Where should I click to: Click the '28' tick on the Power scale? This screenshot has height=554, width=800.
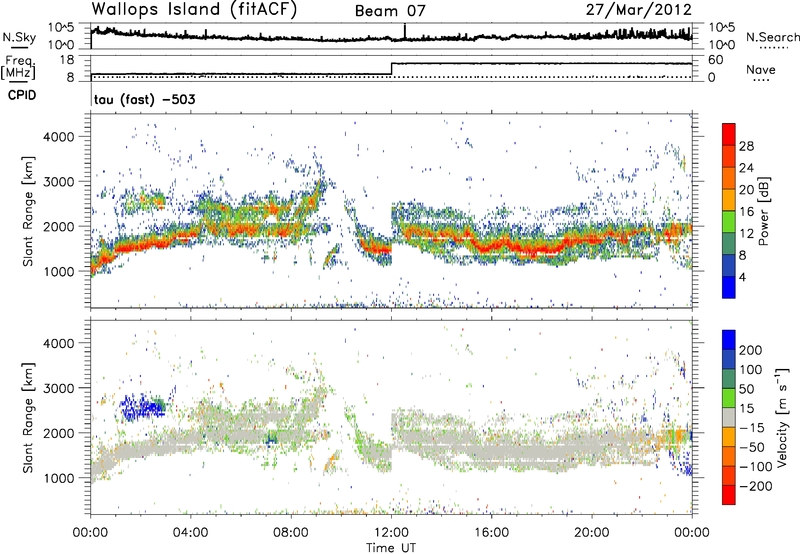pos(746,146)
